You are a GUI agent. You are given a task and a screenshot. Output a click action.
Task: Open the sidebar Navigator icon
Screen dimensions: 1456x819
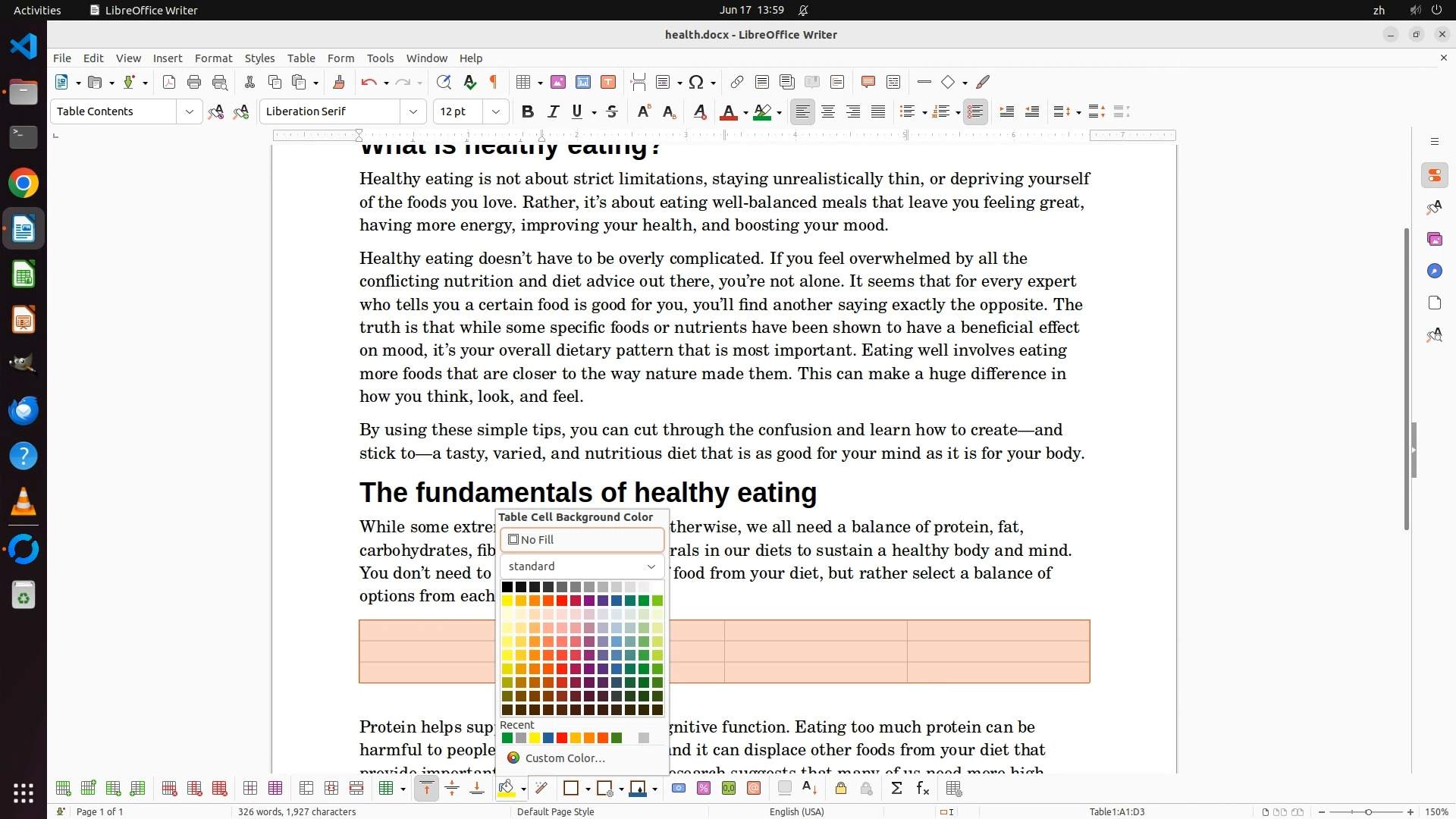point(1434,271)
